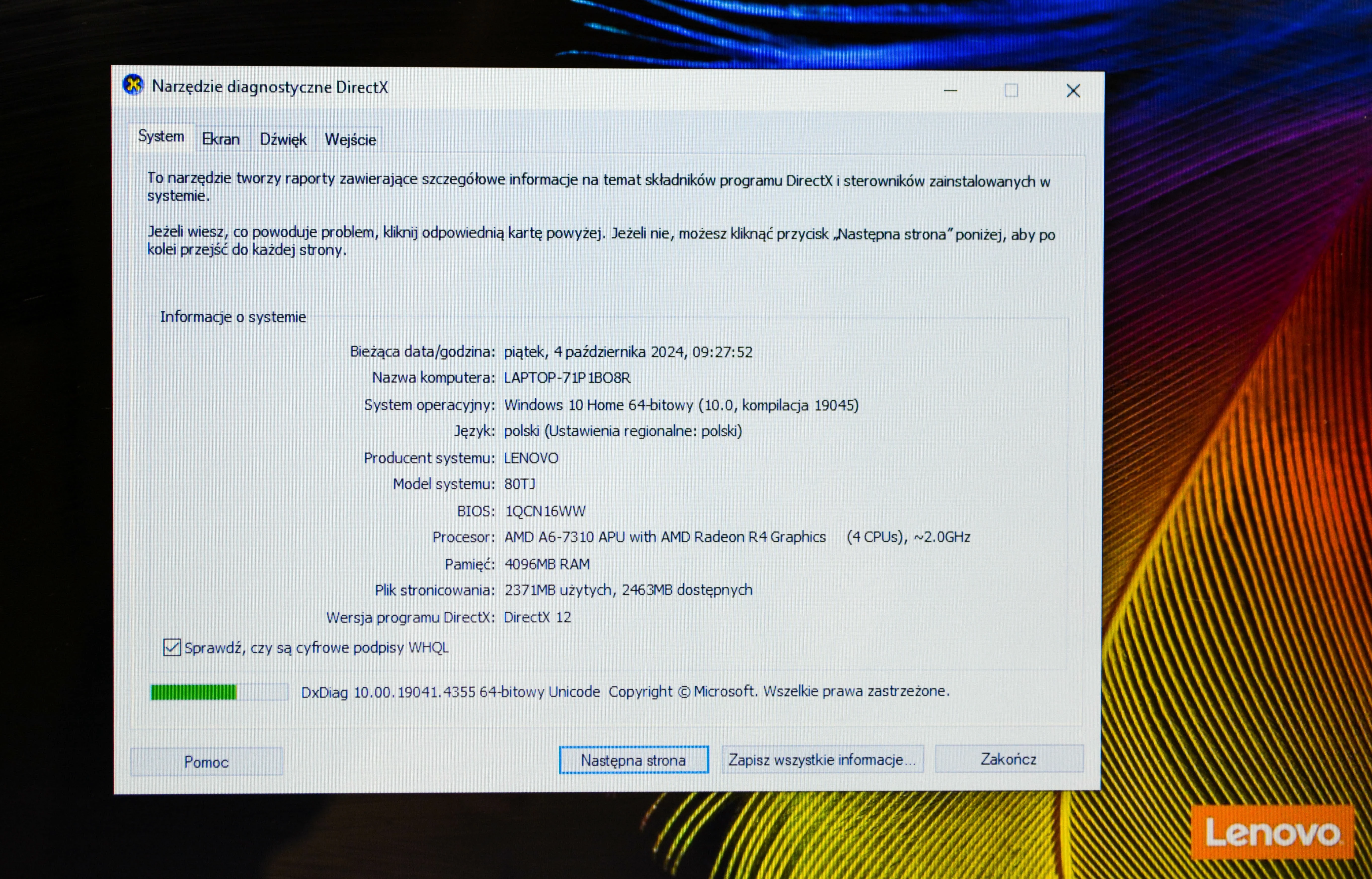Screen dimensions: 1372x879
Task: Click the page file value 2371MB użytych
Action: coord(558,590)
